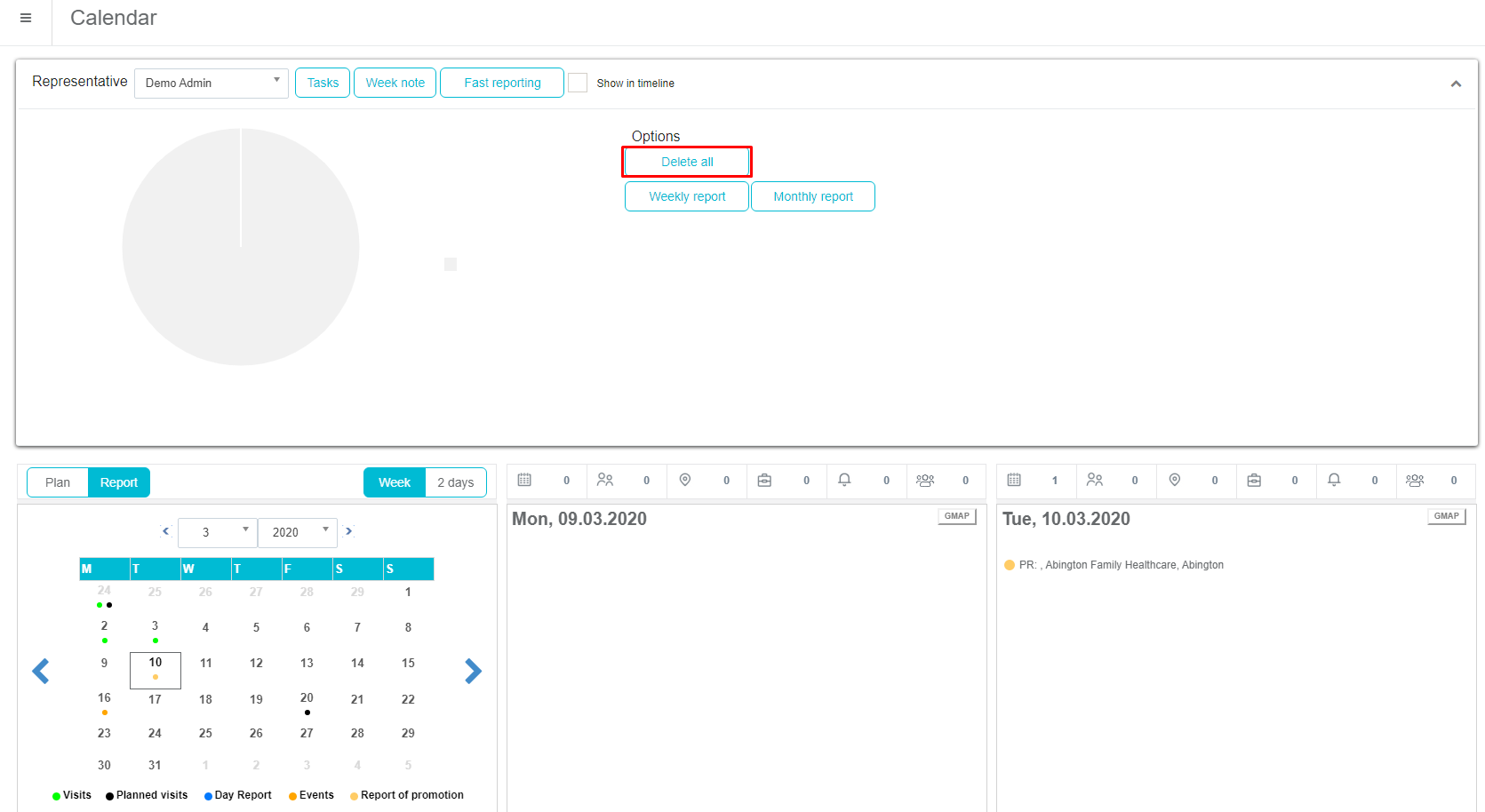Click the location pin icon in Monday's stats bar
The image size is (1485, 812).
(685, 480)
